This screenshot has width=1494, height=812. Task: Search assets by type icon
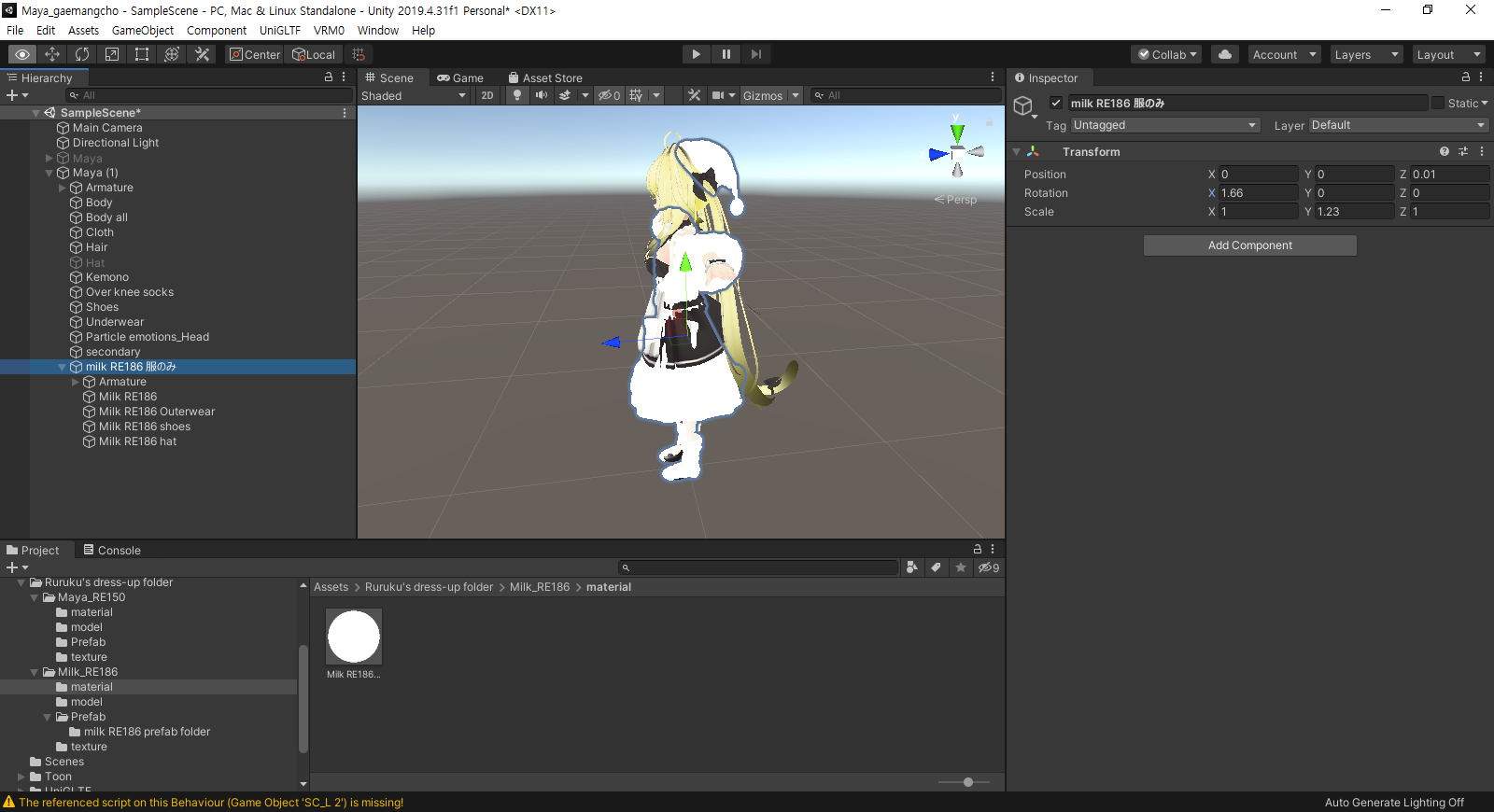click(911, 567)
